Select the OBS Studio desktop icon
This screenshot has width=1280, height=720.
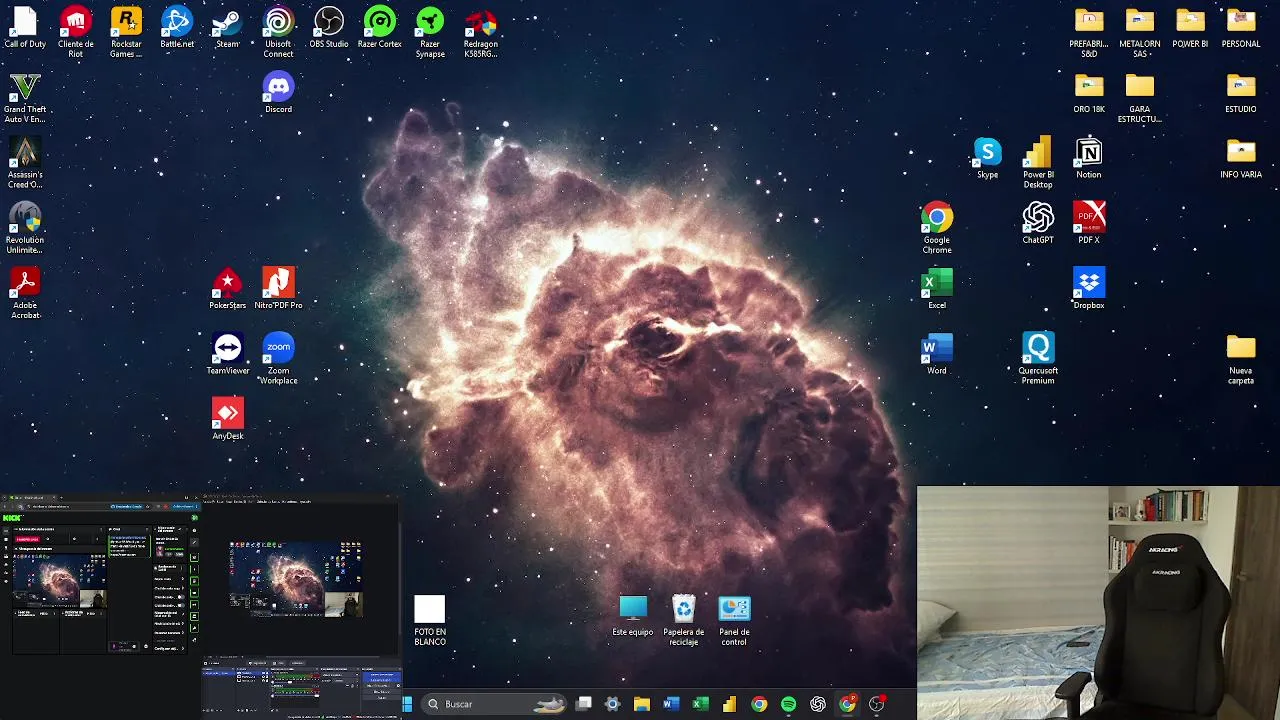[329, 28]
